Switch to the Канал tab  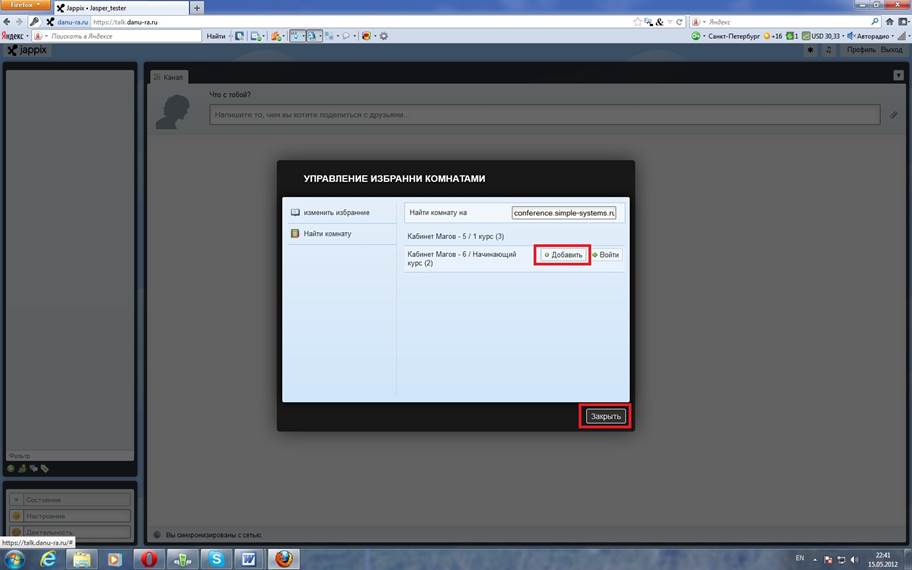pyautogui.click(x=169, y=77)
